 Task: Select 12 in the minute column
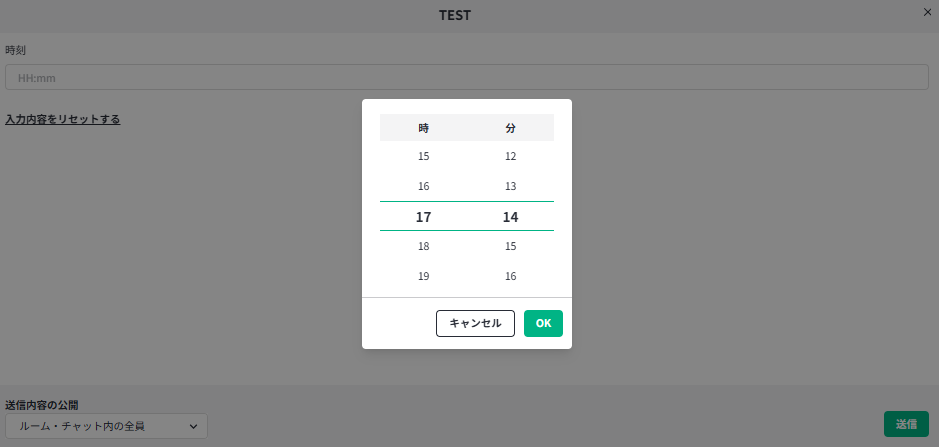tap(510, 156)
